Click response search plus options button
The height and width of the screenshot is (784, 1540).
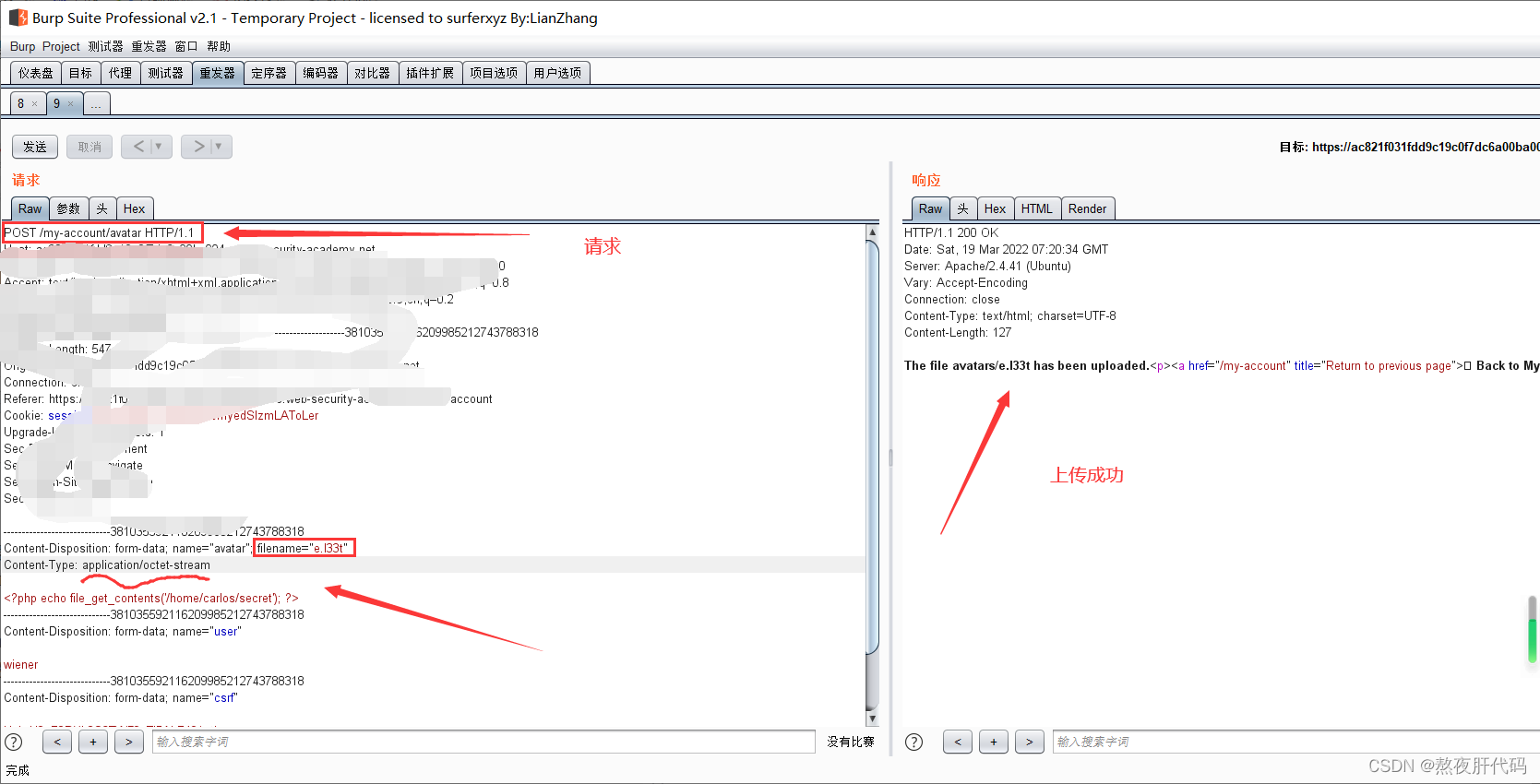point(994,742)
